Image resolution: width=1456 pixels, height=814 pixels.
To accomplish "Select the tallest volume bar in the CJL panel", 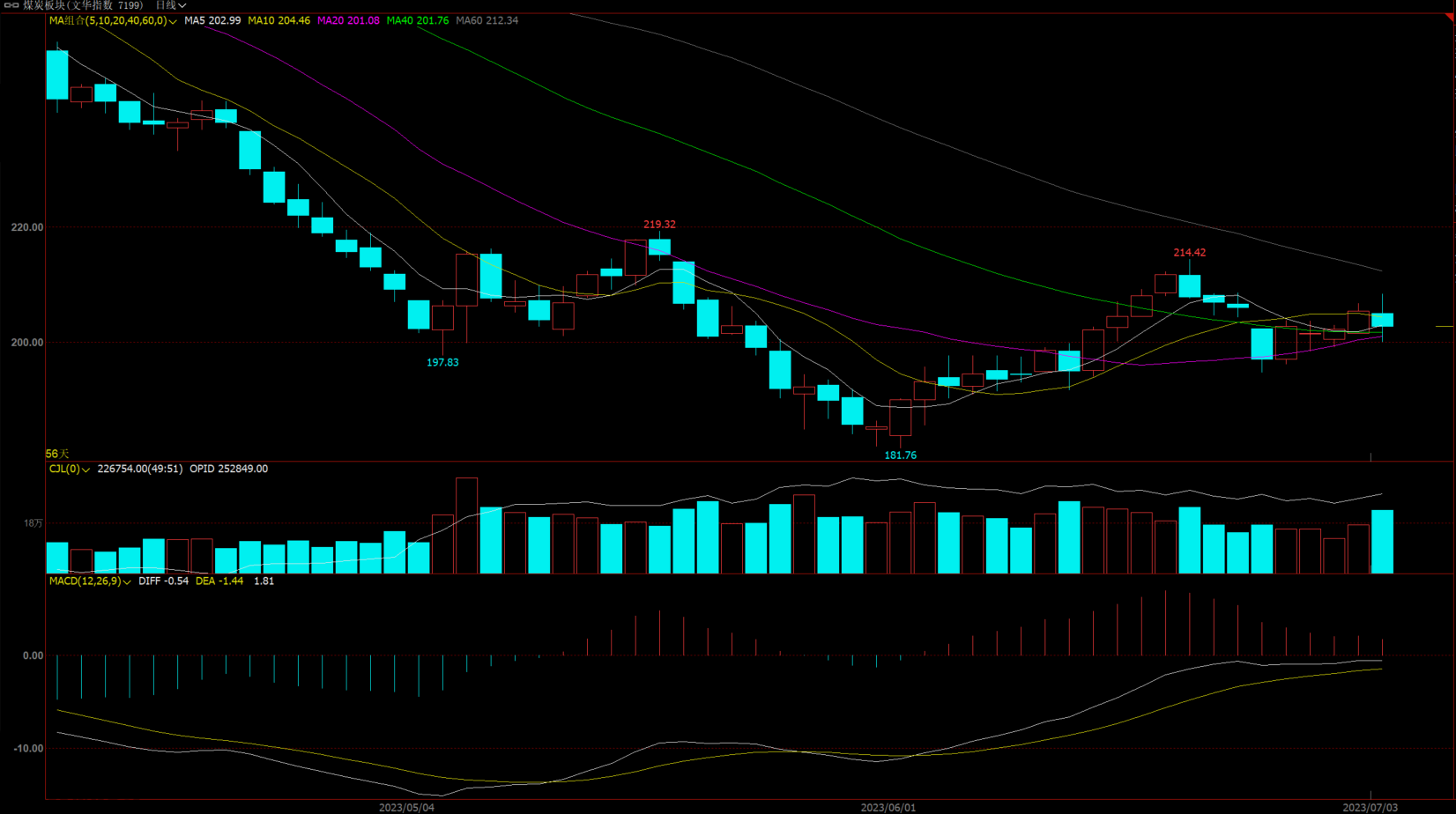I will click(466, 526).
